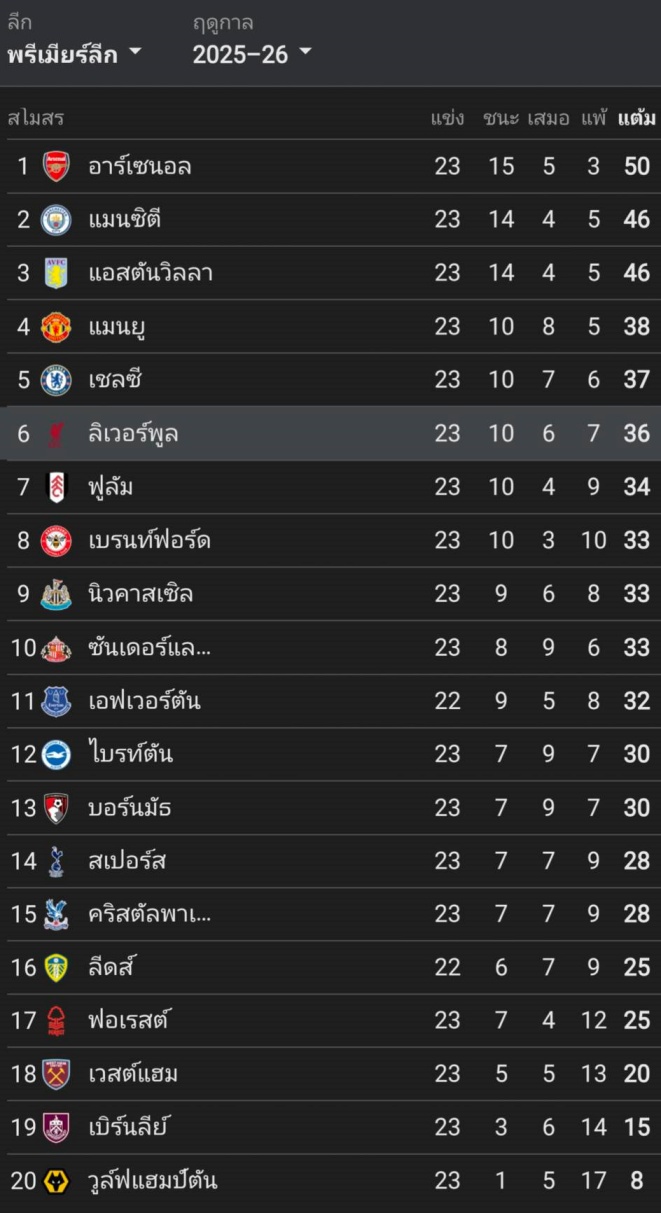Click the Crystal Palace crest icon
Viewport: 661px width, 1213px height.
pos(56,914)
